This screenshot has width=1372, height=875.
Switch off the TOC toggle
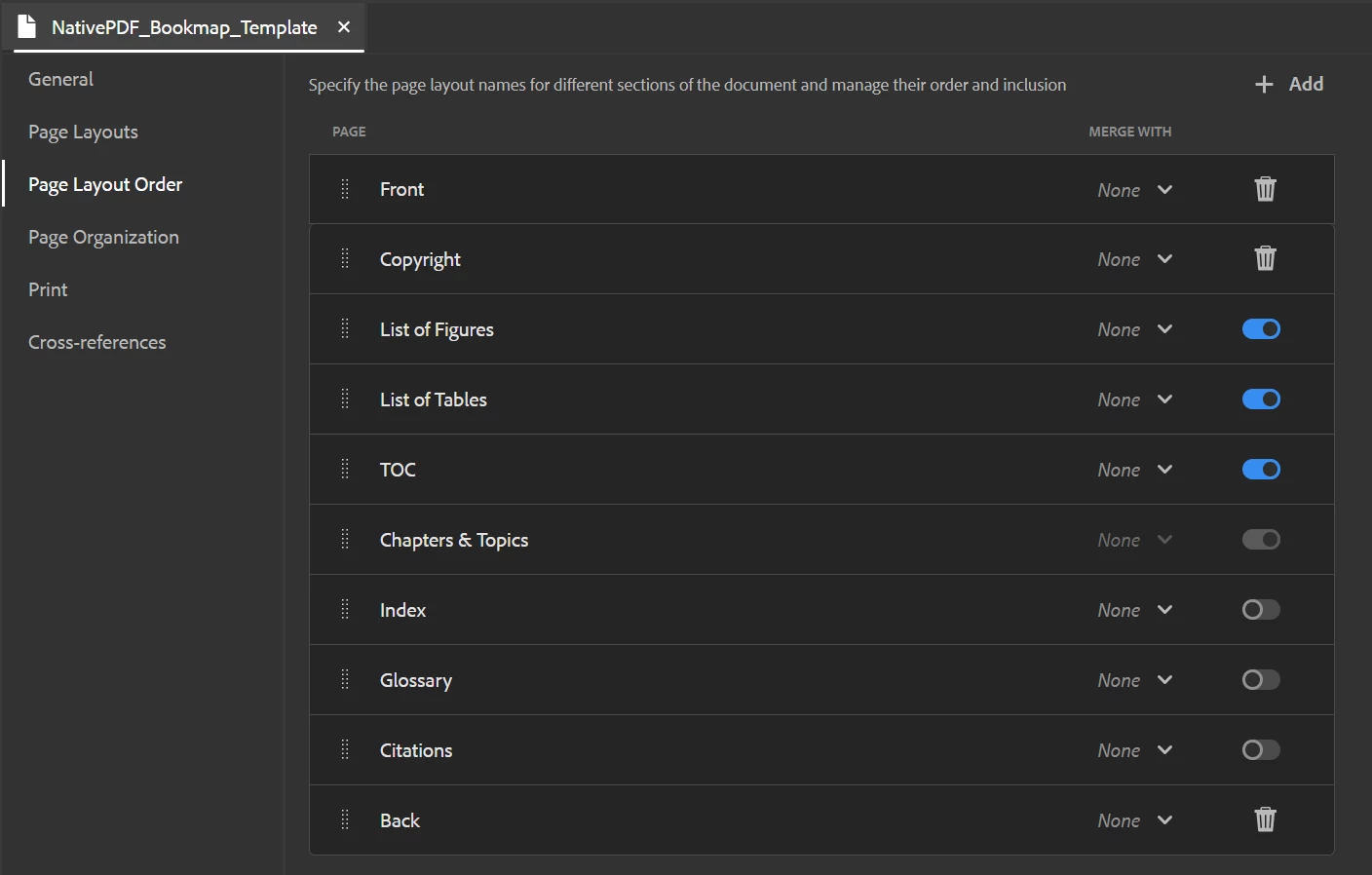tap(1261, 470)
